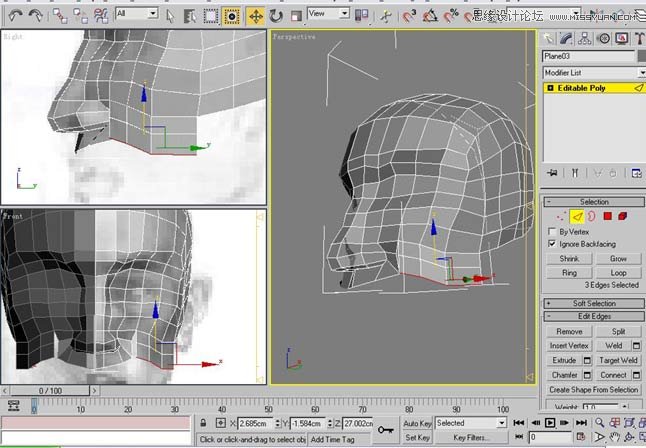This screenshot has width=646, height=448.
Task: Click the Grow selection button
Action: click(x=618, y=258)
